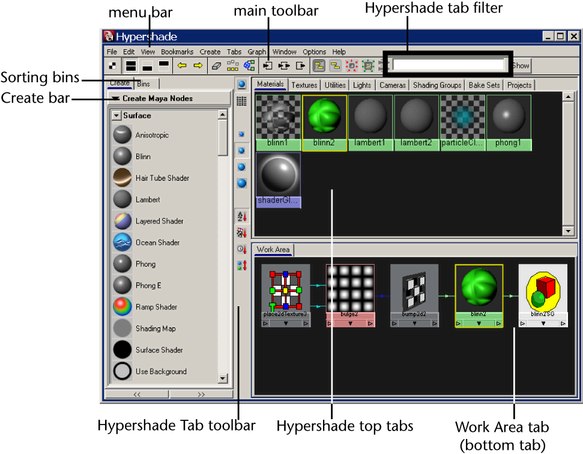Open the File menu

point(112,52)
